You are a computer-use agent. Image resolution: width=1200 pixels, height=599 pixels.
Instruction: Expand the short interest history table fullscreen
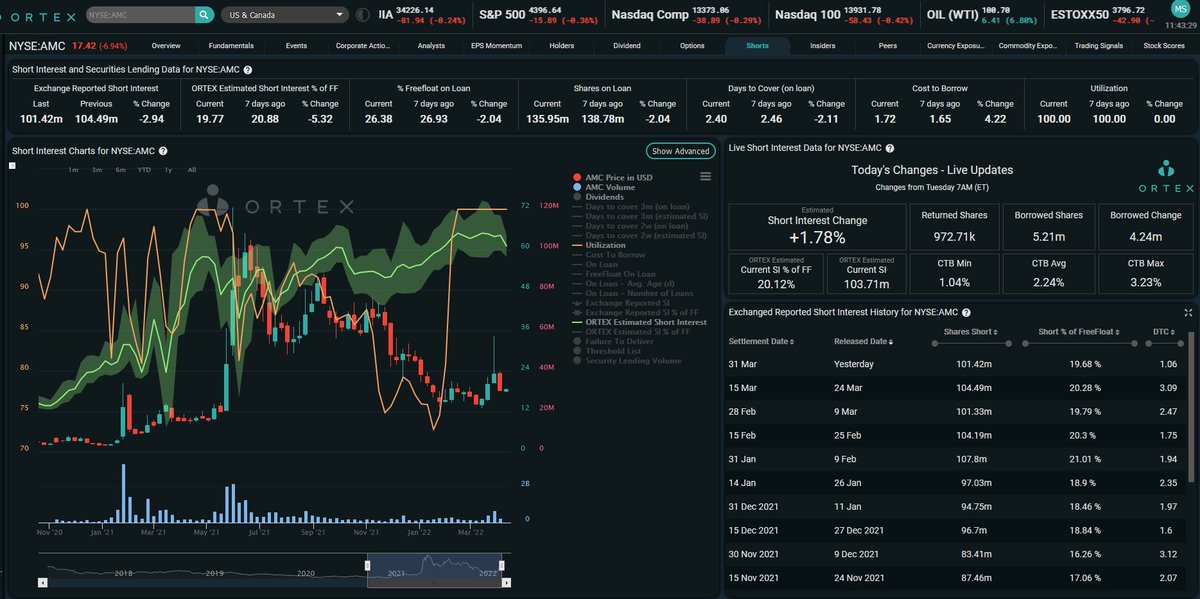tap(1187, 312)
